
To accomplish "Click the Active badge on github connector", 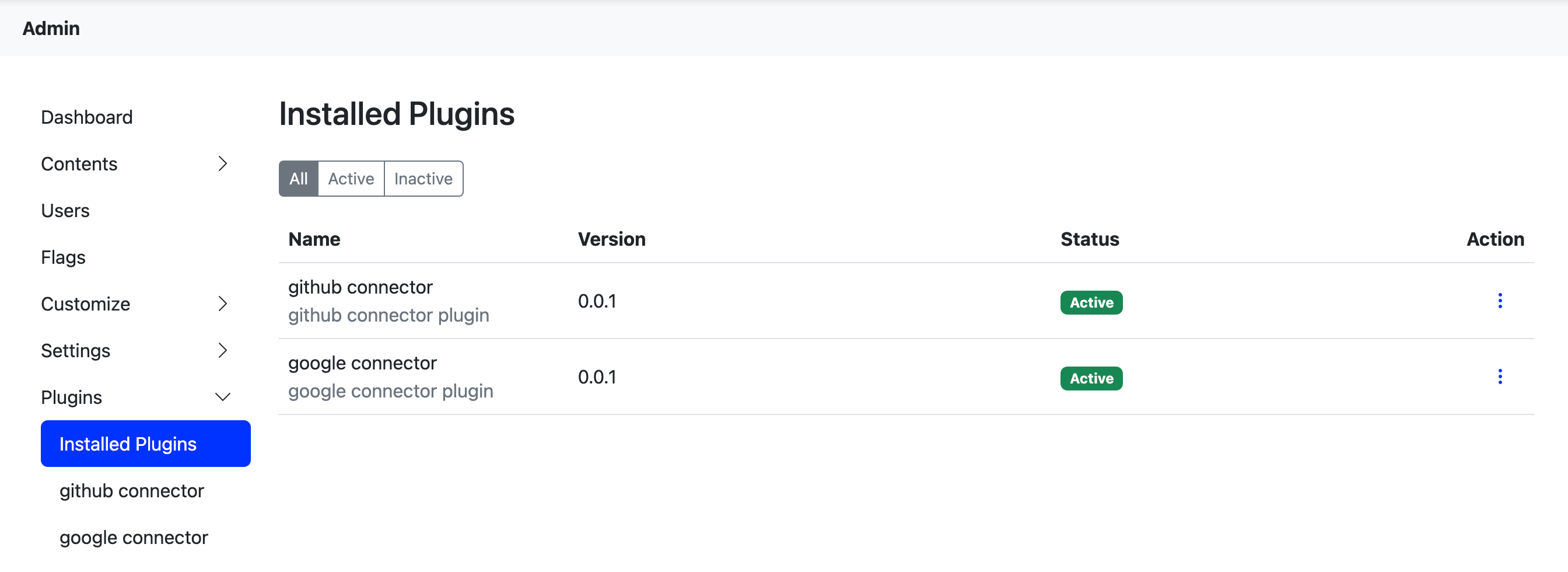I will click(x=1090, y=302).
